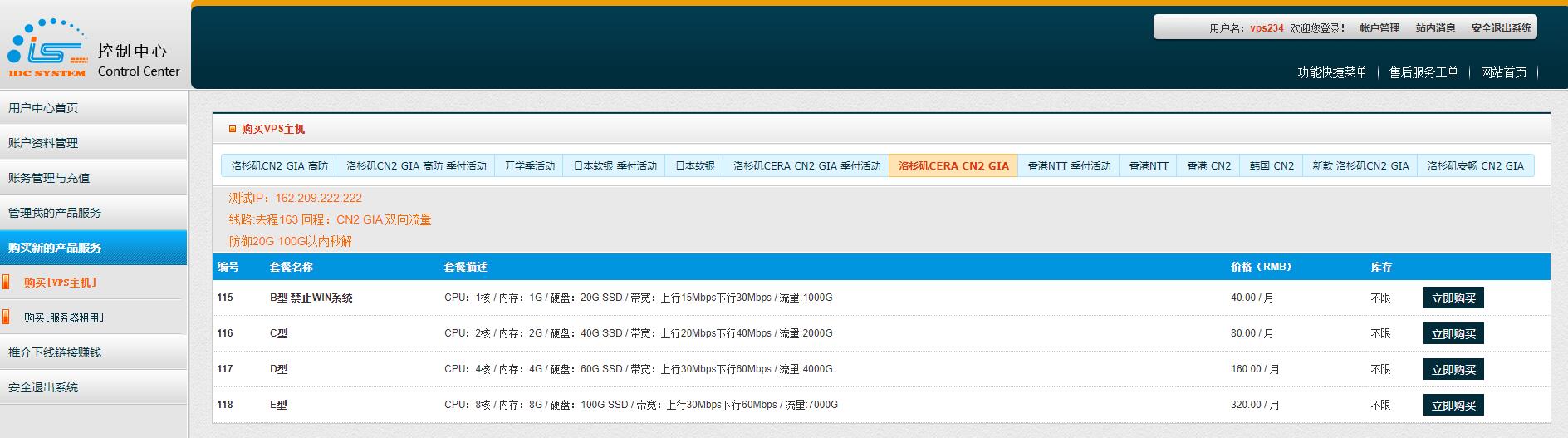The image size is (1568, 438).
Task: Open 购买[服务器租用] submenu link
Action: (64, 317)
